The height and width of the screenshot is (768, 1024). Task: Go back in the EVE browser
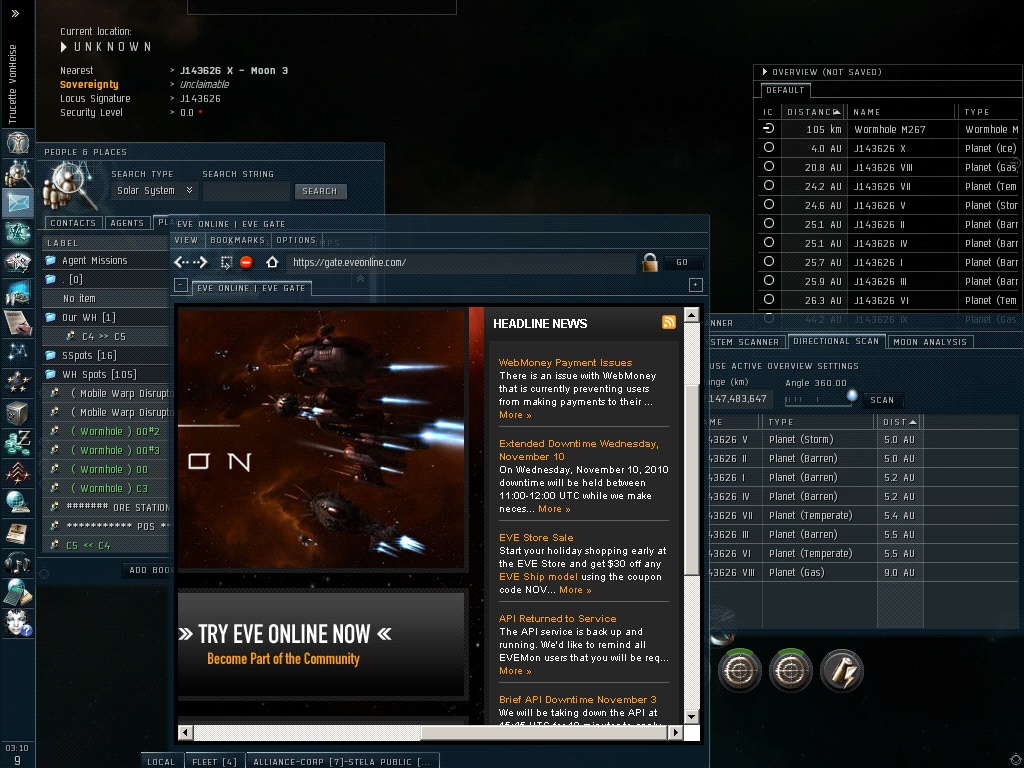[x=181, y=262]
